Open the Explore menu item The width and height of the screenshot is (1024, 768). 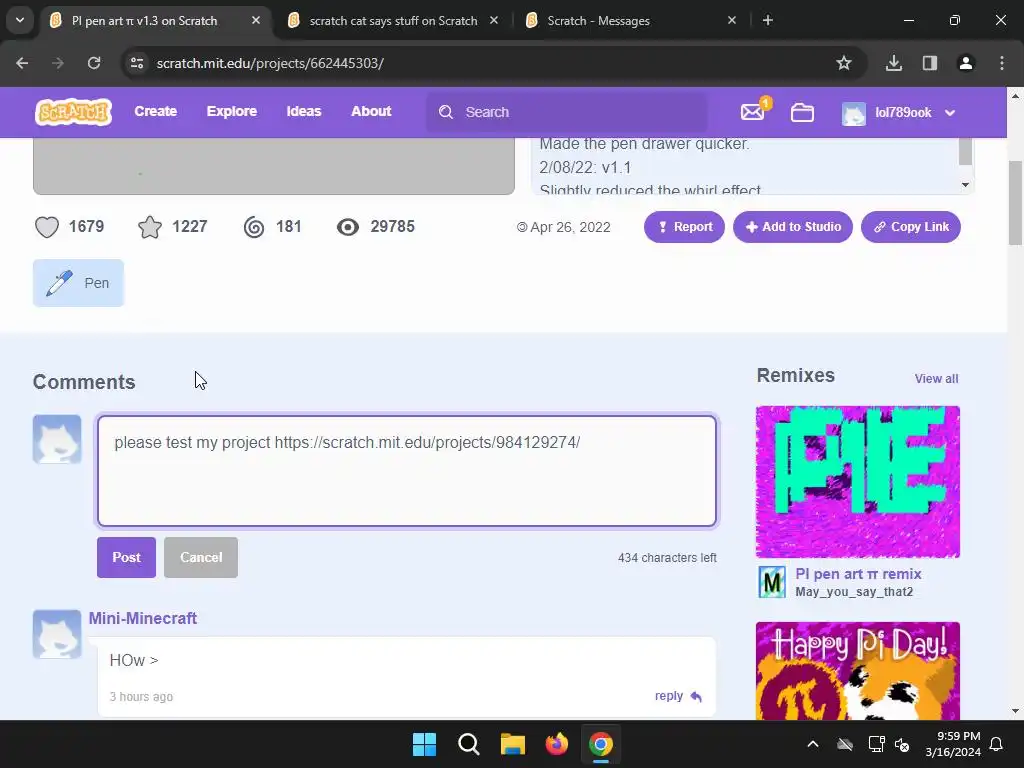click(232, 112)
